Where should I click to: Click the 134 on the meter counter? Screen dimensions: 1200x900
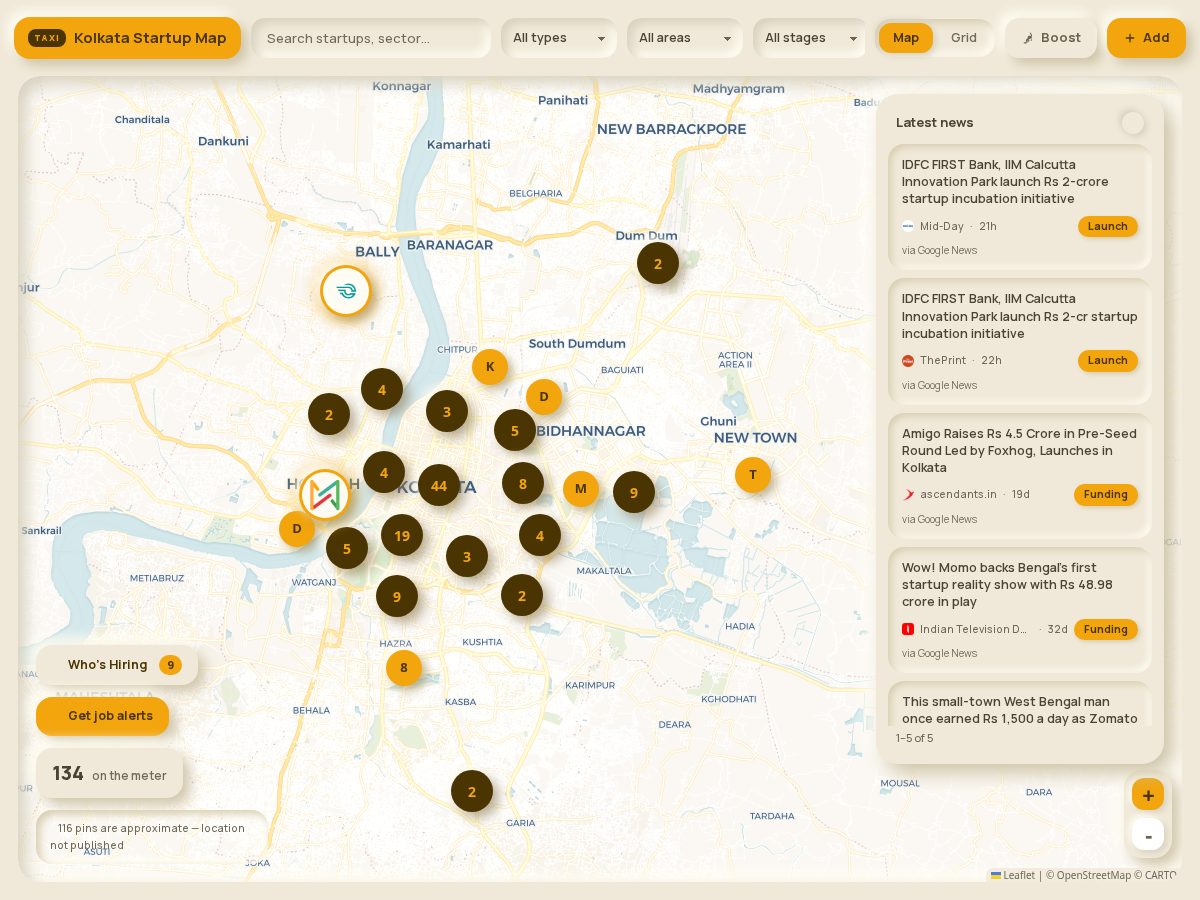click(x=110, y=774)
